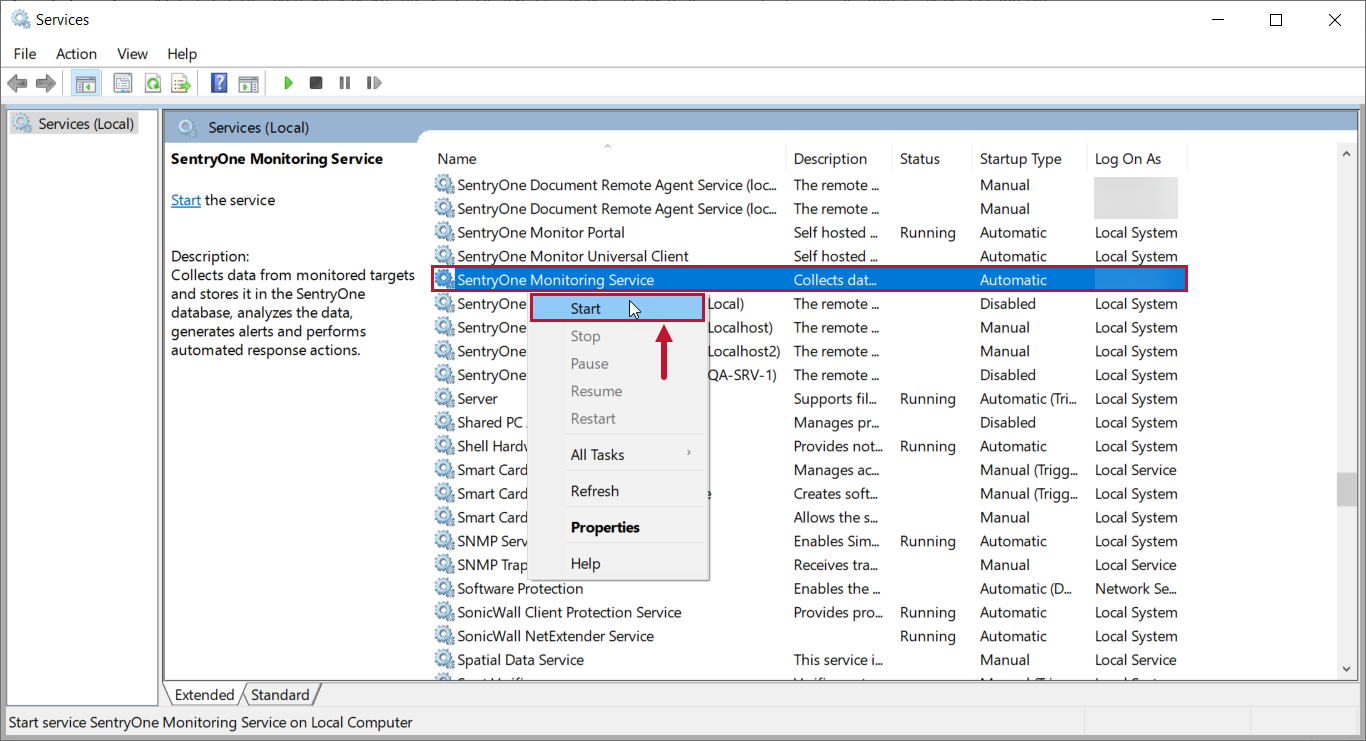Click Start in the context menu
The height and width of the screenshot is (741, 1366).
point(585,308)
